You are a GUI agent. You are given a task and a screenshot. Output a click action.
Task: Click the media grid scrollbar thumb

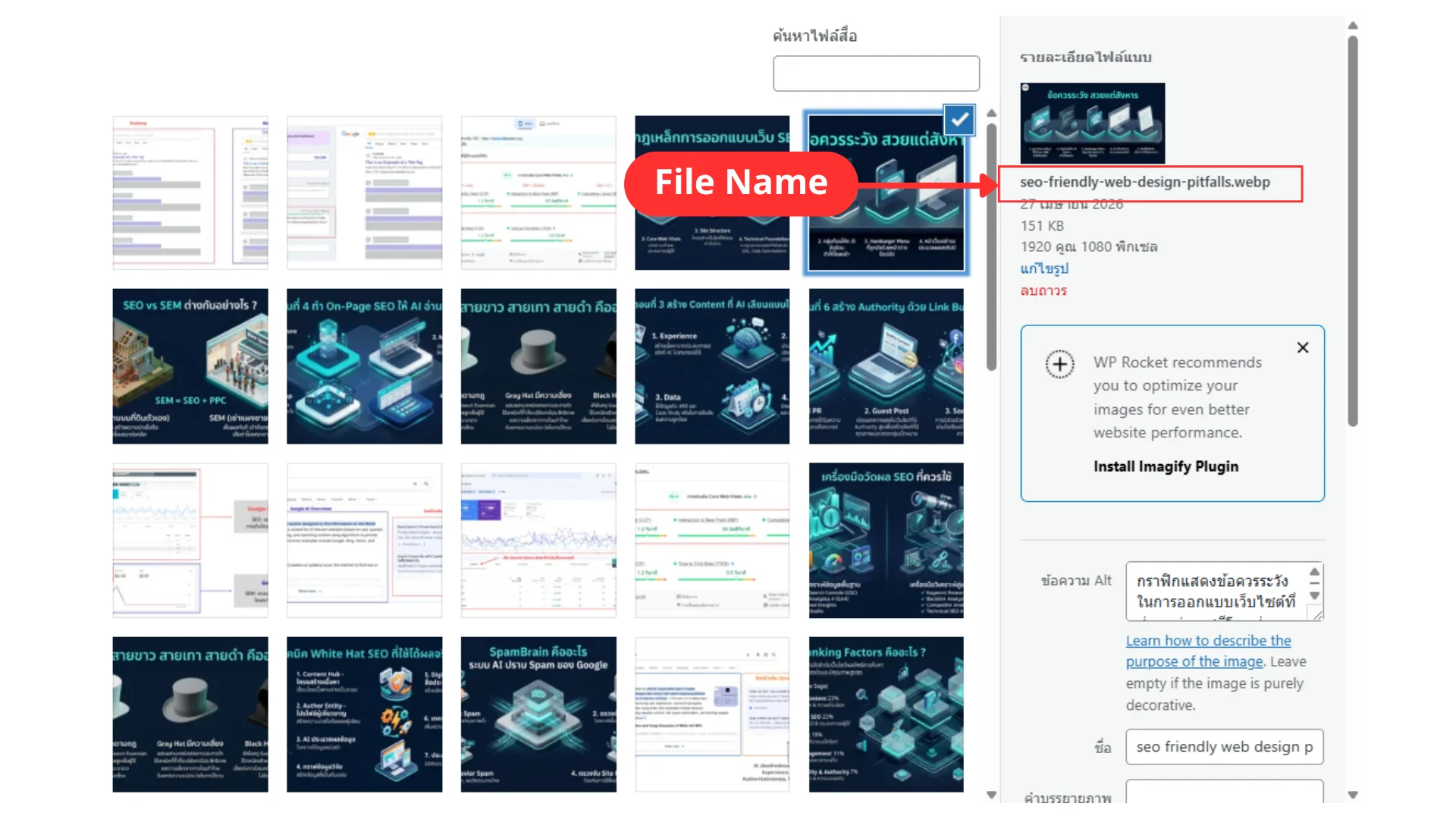(991, 246)
